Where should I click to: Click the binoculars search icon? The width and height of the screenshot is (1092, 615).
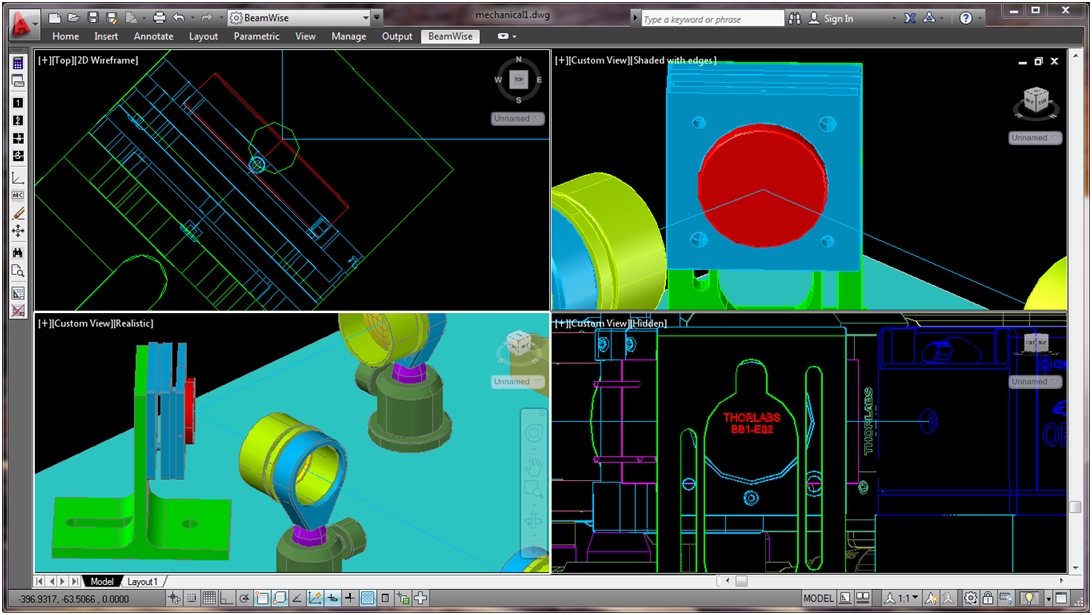click(x=795, y=18)
